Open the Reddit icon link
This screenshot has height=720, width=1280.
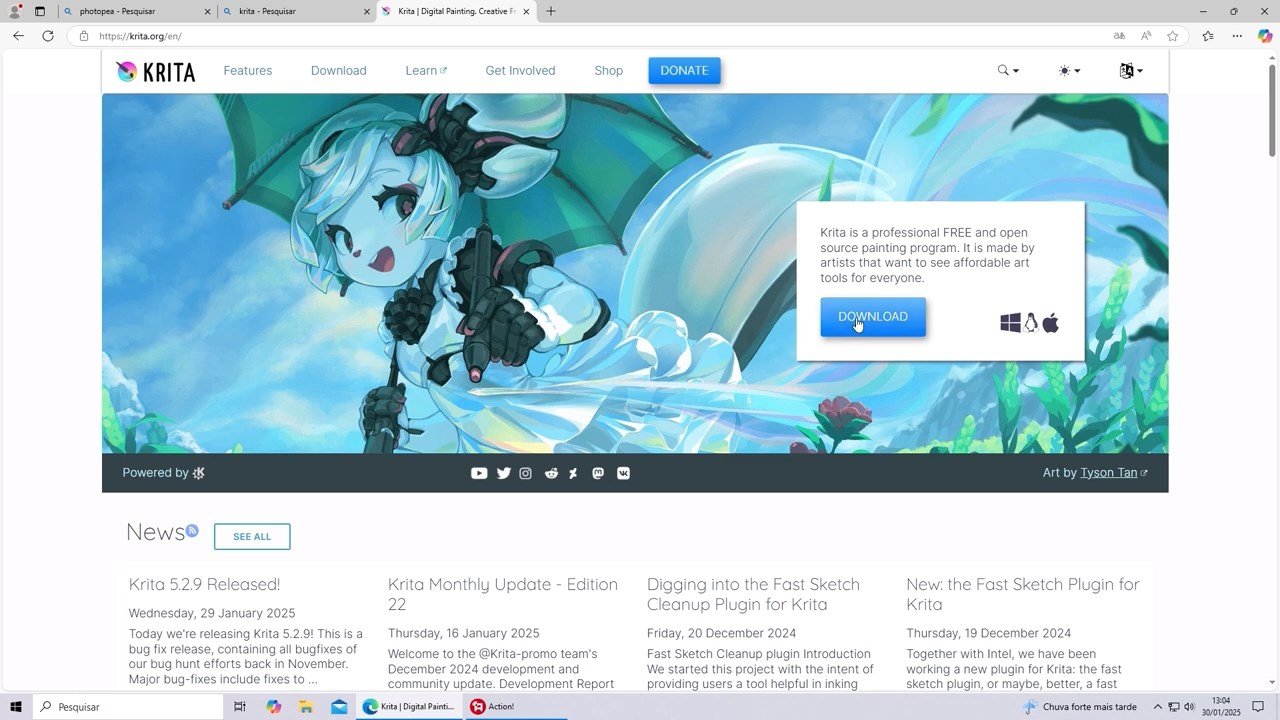(551, 473)
